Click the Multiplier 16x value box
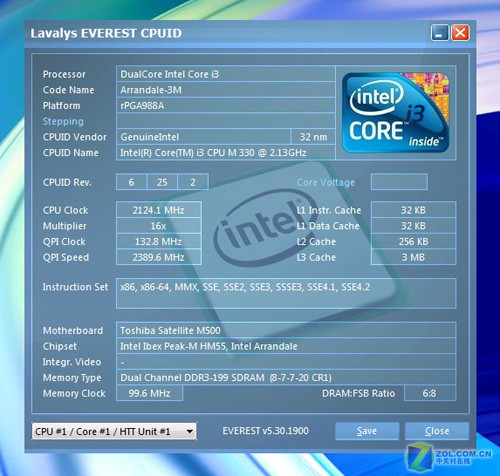 159,226
